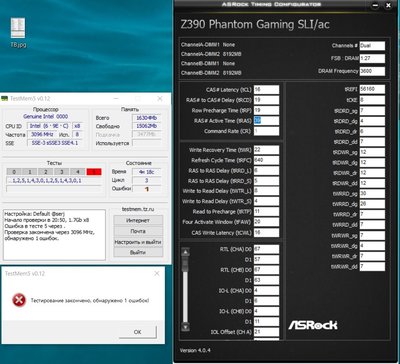Viewport: 400px width, 364px height.
Task: Click the tREFI value field
Action: pos(372,89)
